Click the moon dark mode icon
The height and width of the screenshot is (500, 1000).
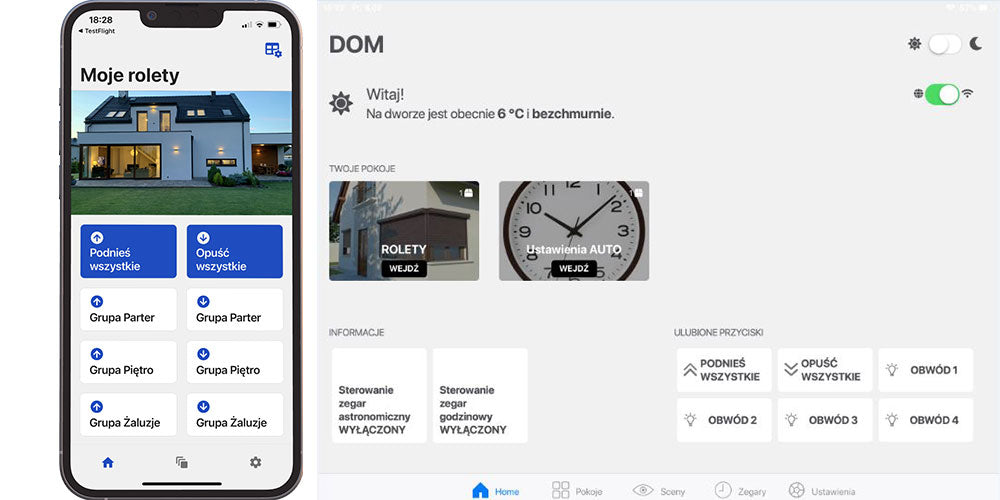click(975, 44)
